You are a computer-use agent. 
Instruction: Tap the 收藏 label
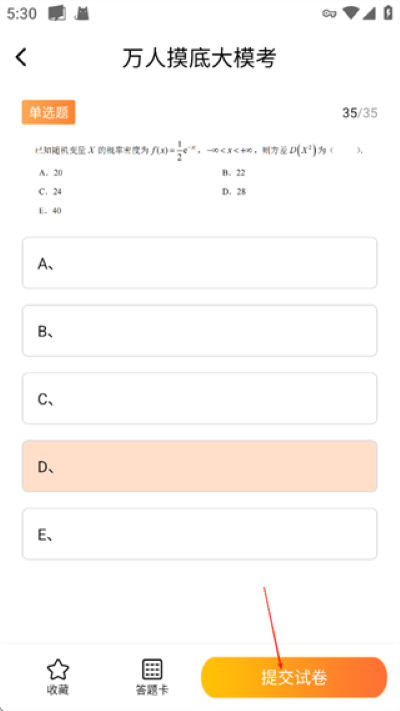coord(58,690)
